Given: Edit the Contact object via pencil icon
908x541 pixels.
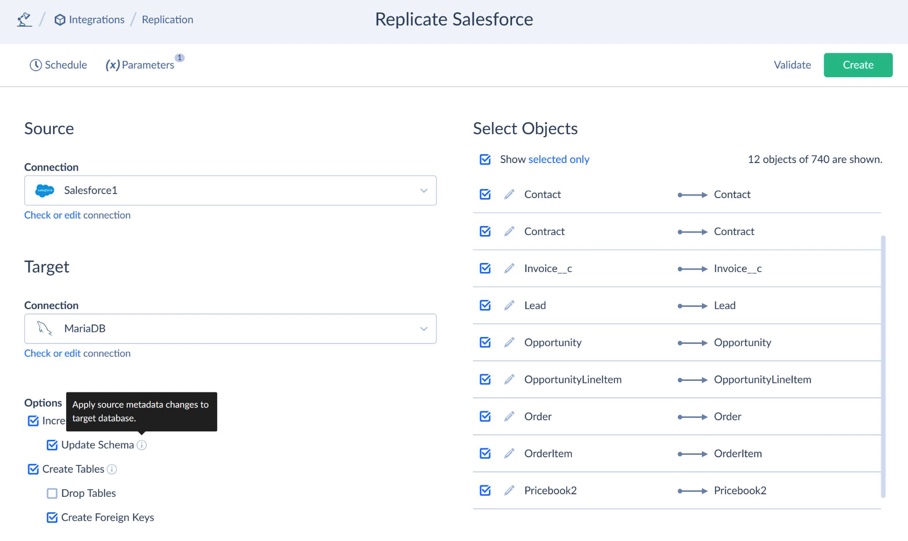Looking at the screenshot, I should [509, 195].
